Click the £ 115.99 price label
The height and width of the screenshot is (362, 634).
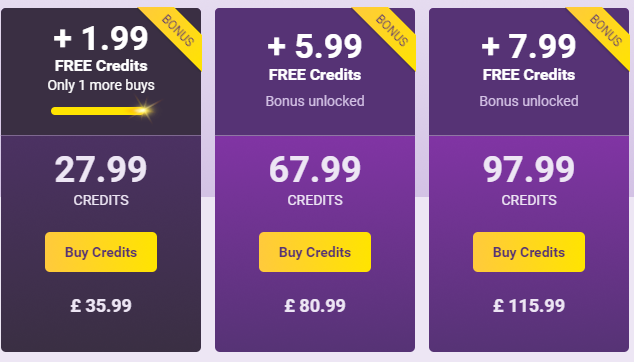tap(529, 305)
